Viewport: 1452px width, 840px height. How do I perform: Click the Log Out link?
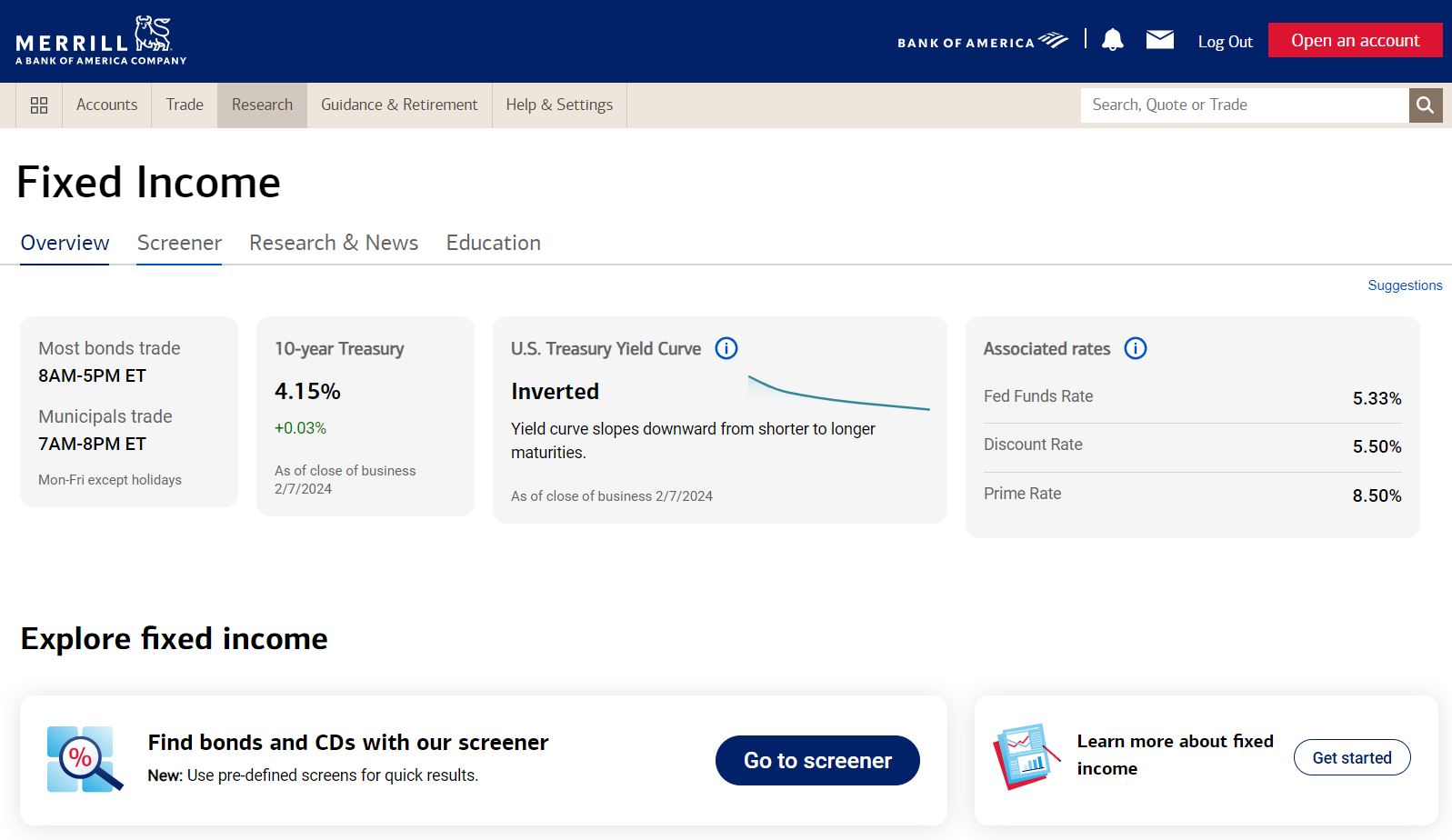pos(1225,42)
